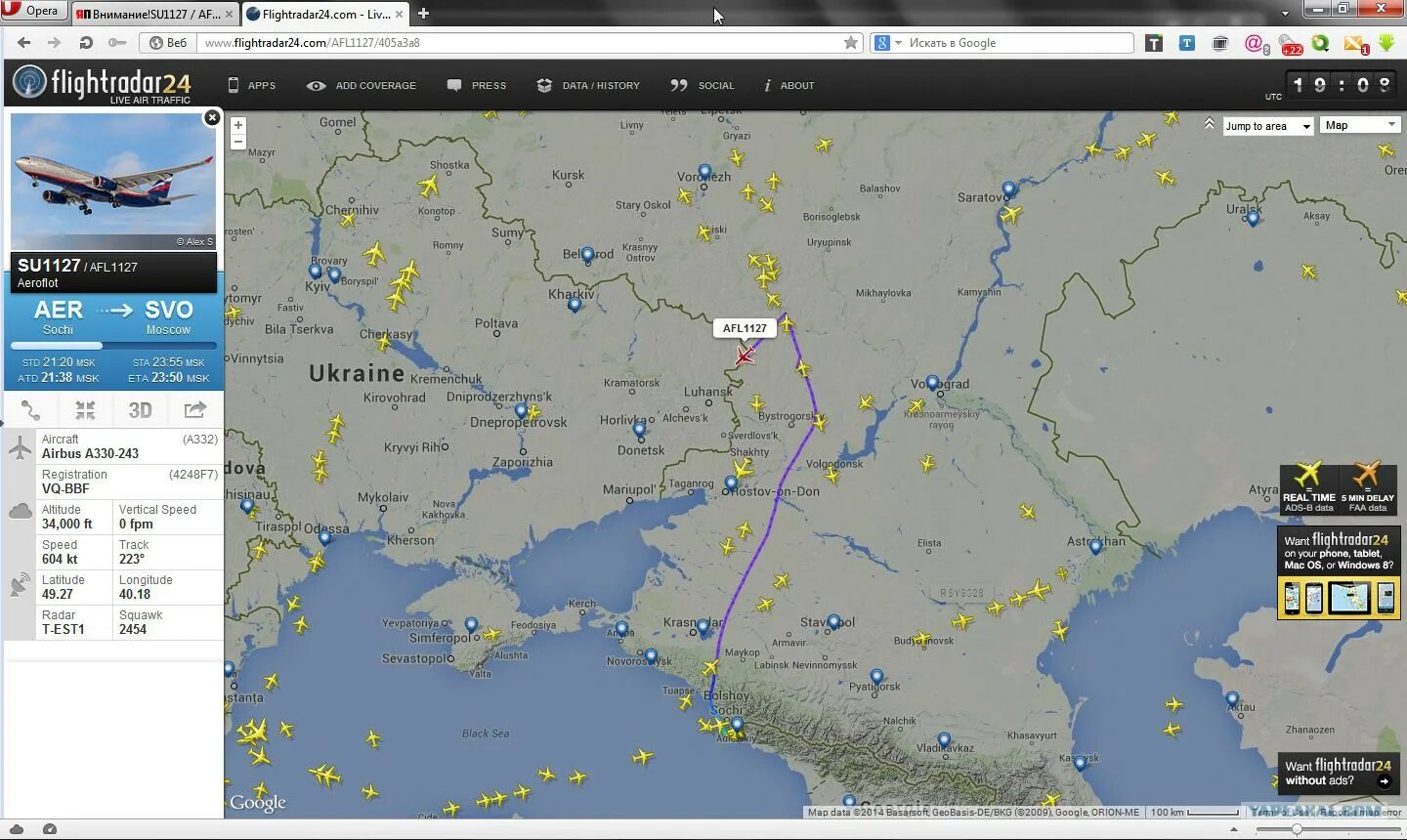
Task: Open the ABOUT menu item
Action: 789,86
